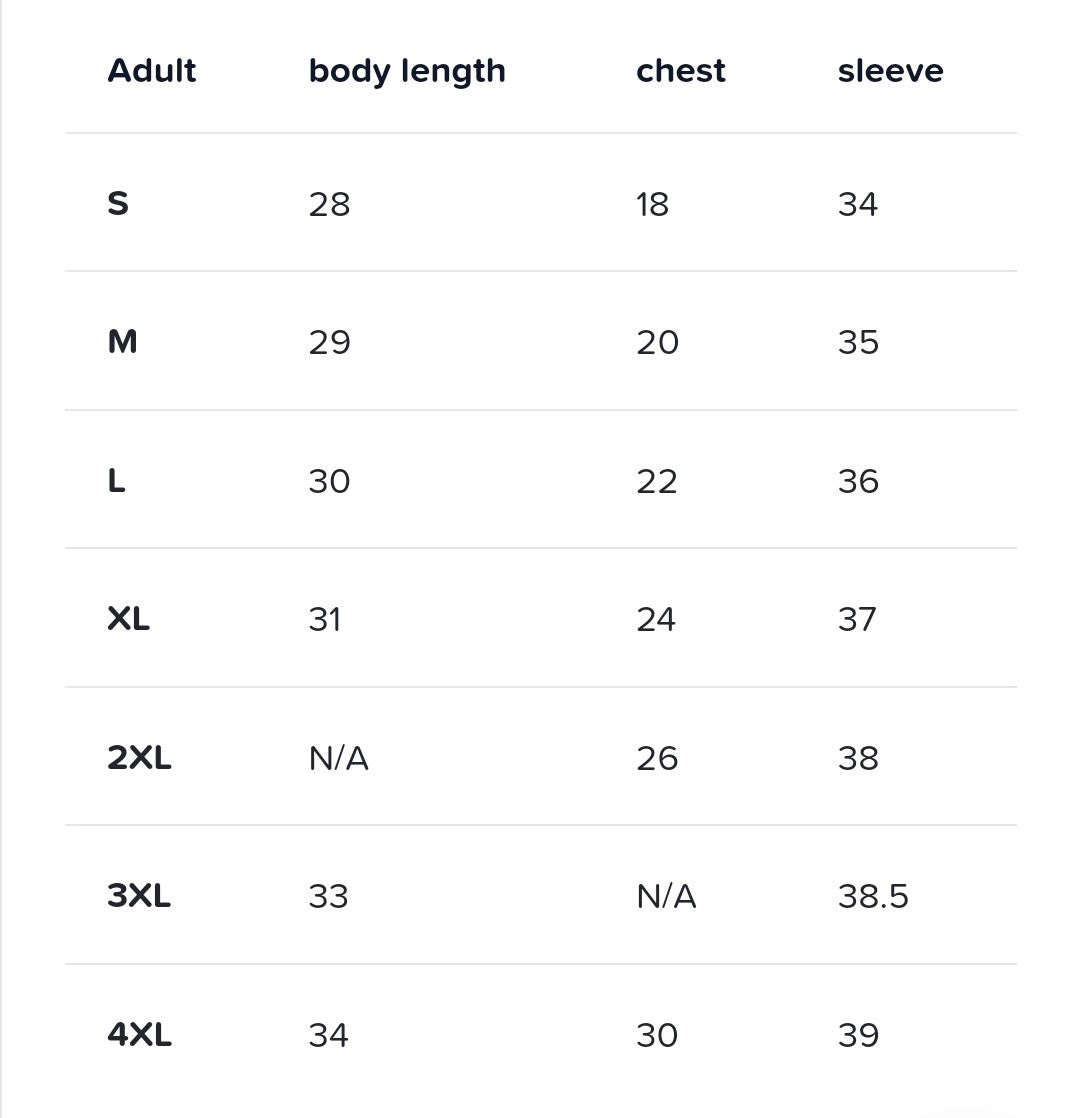The width and height of the screenshot is (1080, 1118).
Task: Select the 3XL size row label
Action: 139,896
